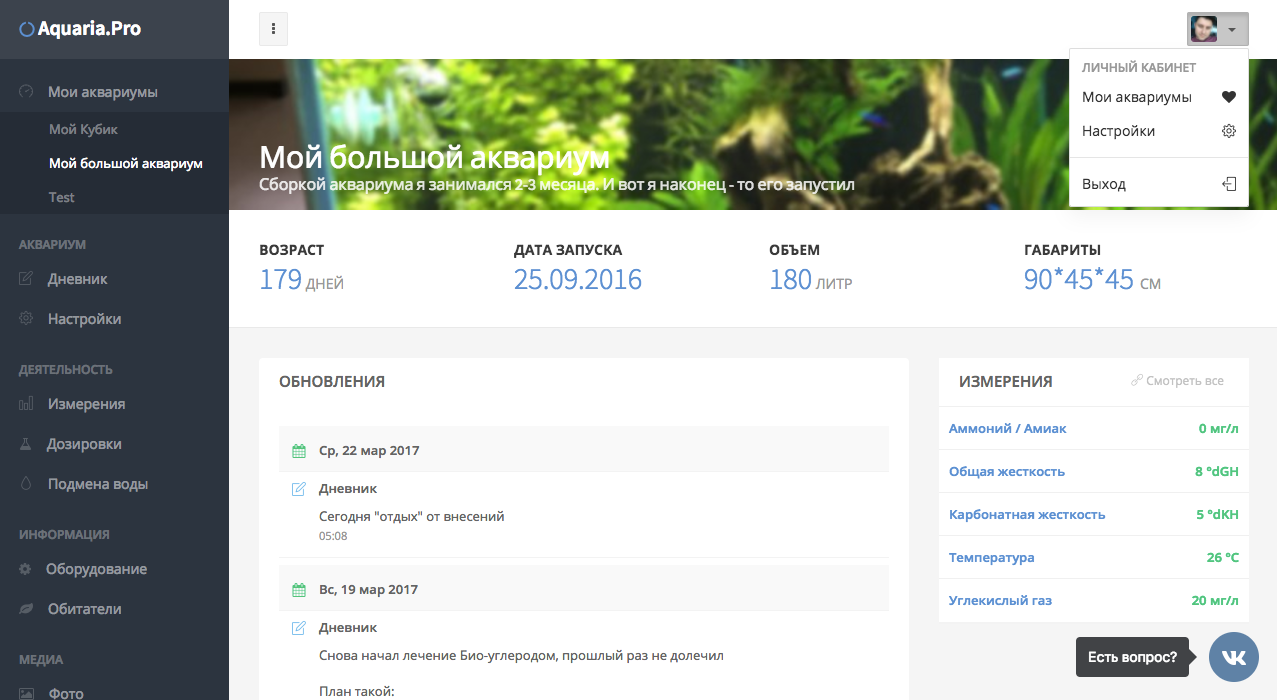The width and height of the screenshot is (1277, 700).
Task: Click the calendar icon for Вс, 19 мар 2017
Action: click(298, 590)
